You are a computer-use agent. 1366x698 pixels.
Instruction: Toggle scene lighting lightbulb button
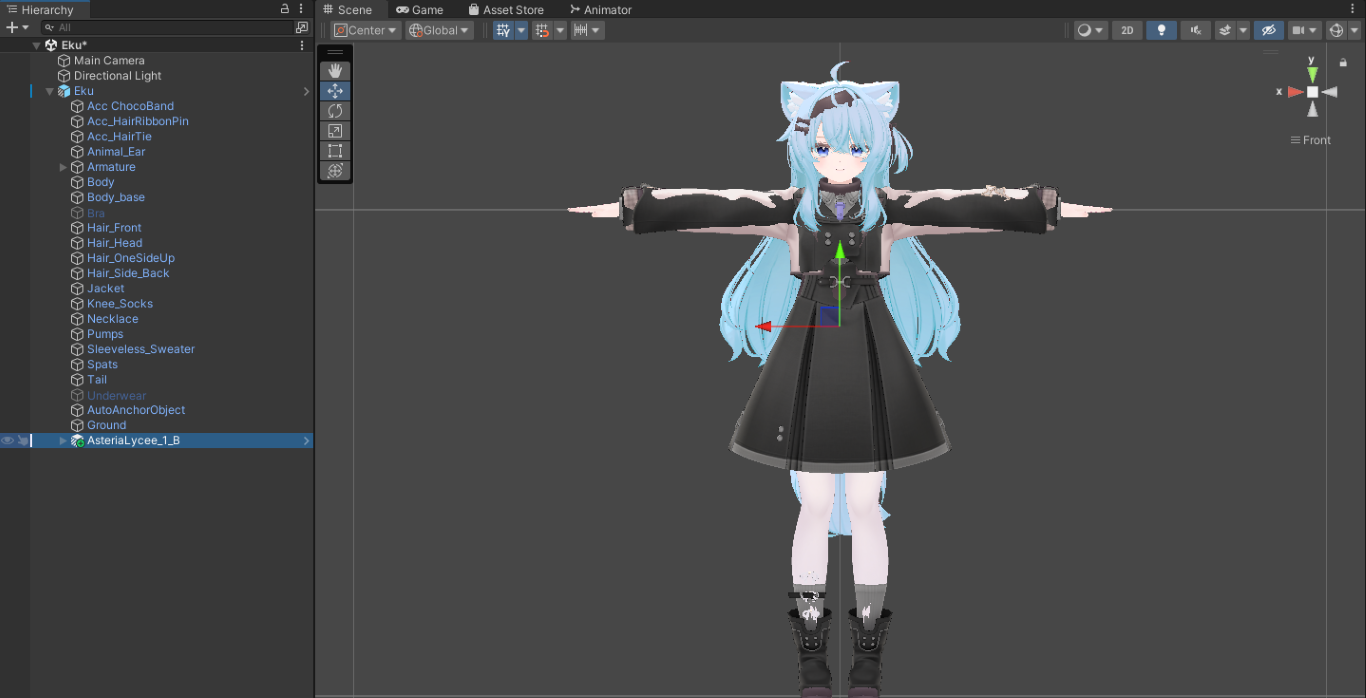[1160, 31]
